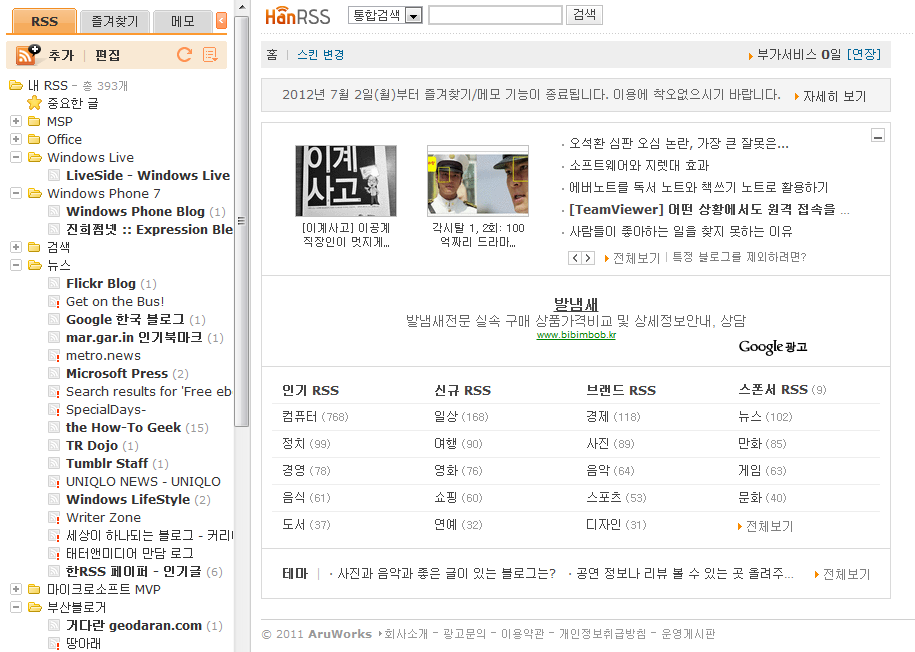Collapse the Windows Phone 7 folder
The width and height of the screenshot is (915, 652).
click(x=16, y=193)
